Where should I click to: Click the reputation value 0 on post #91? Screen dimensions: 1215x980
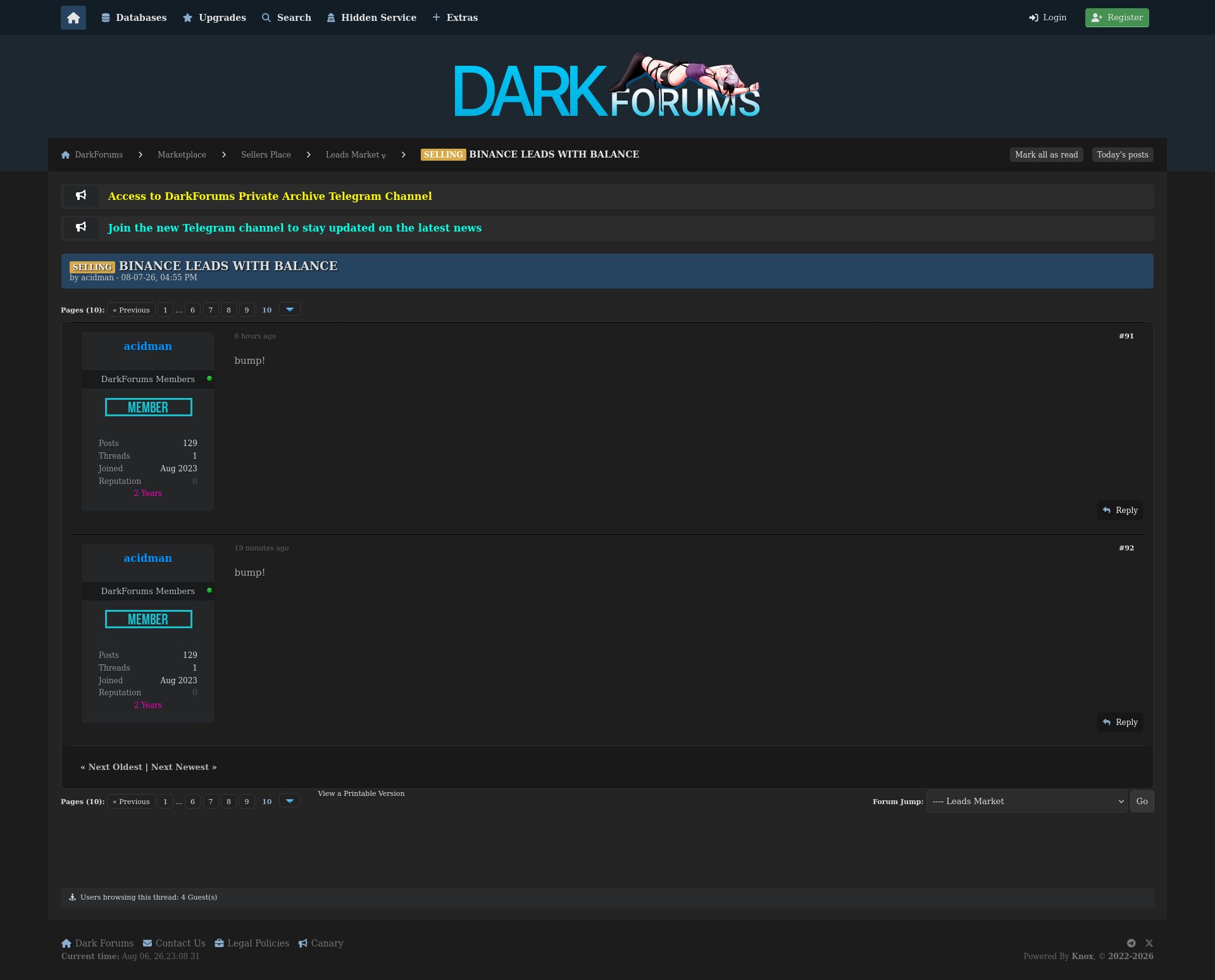point(195,481)
